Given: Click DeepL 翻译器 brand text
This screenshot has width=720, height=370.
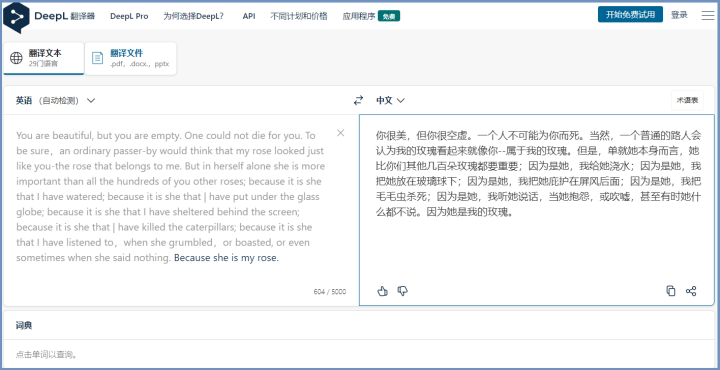Looking at the screenshot, I should 64,16.
